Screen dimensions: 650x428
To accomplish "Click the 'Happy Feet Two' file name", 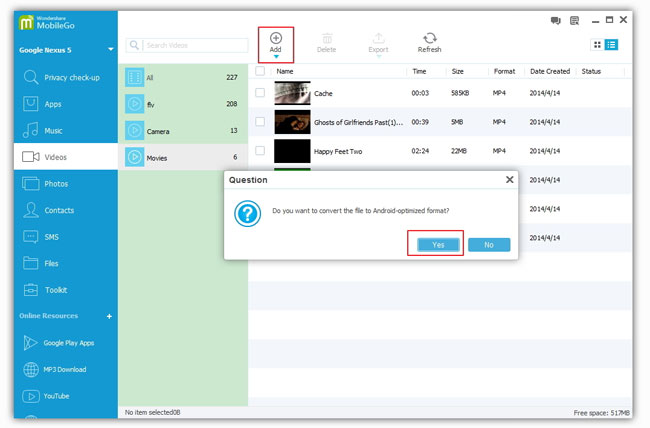I will coord(338,151).
